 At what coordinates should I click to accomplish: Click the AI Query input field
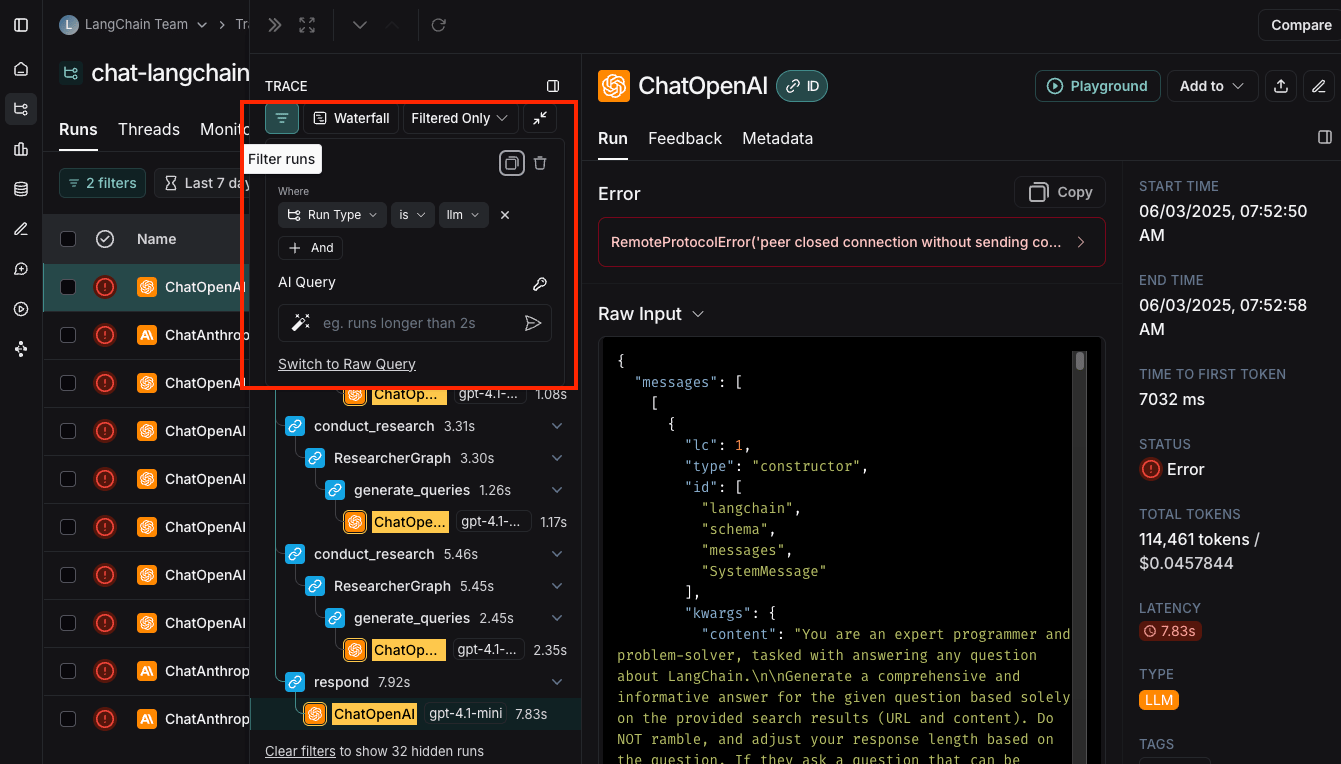click(x=414, y=323)
